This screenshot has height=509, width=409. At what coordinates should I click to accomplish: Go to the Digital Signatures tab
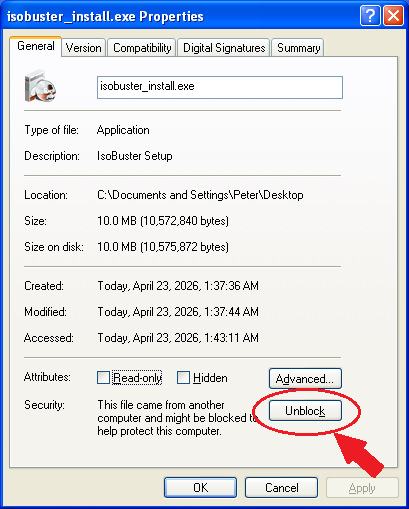pyautogui.click(x=224, y=48)
